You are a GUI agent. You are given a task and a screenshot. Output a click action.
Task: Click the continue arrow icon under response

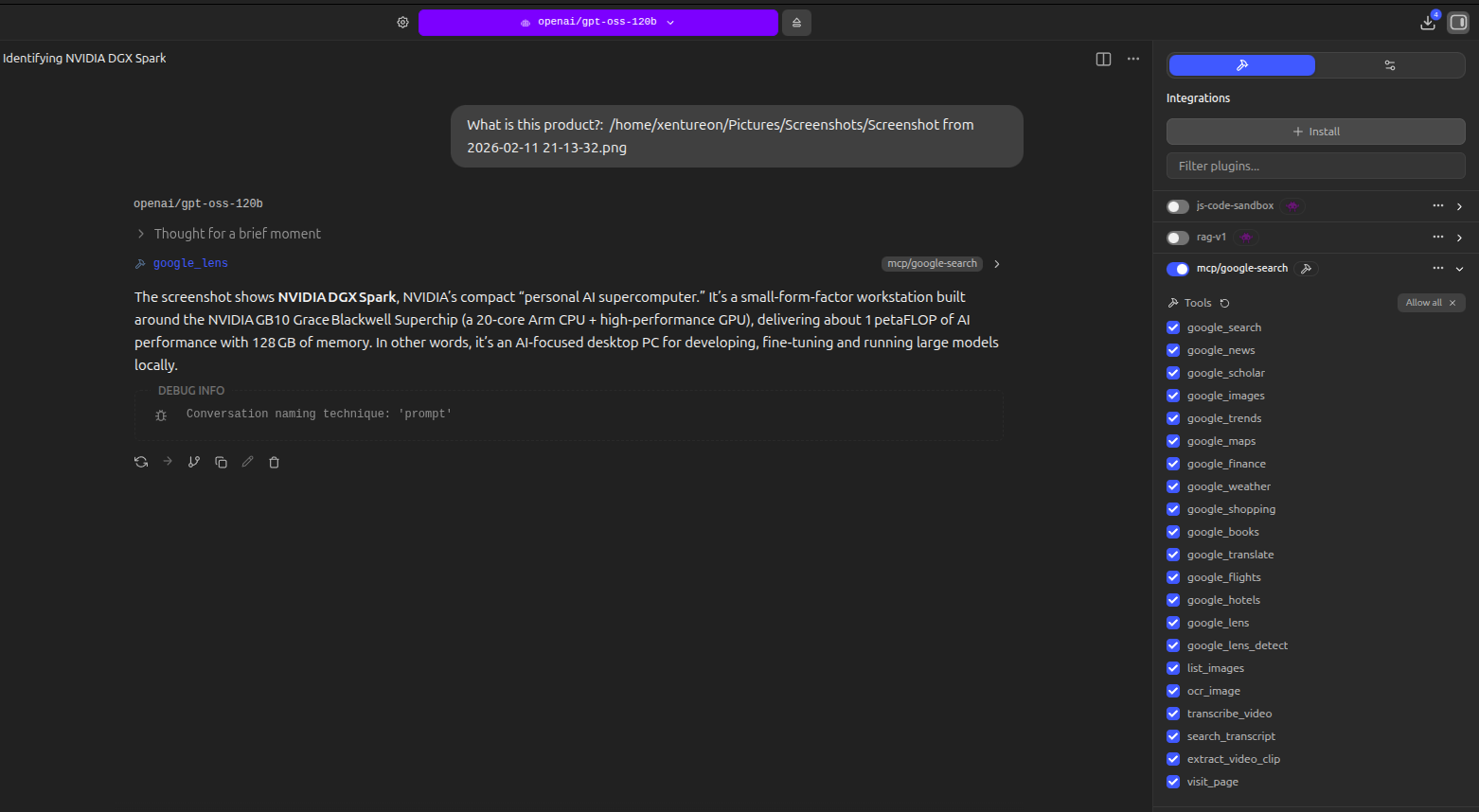[168, 462]
